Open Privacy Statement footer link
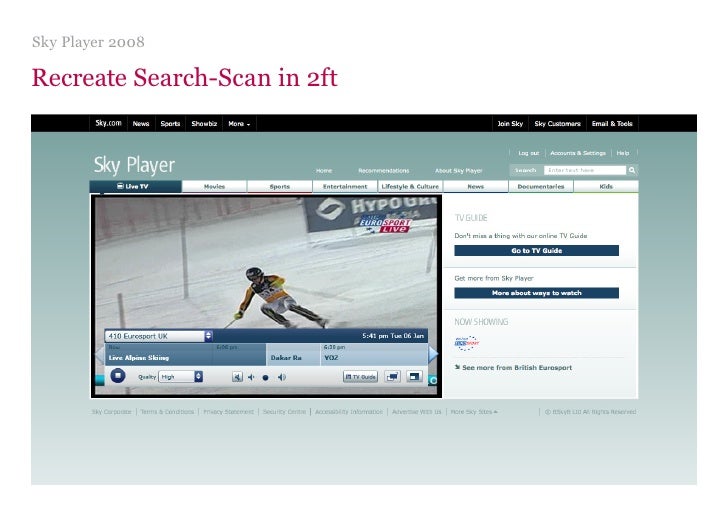728x515 pixels. click(228, 411)
